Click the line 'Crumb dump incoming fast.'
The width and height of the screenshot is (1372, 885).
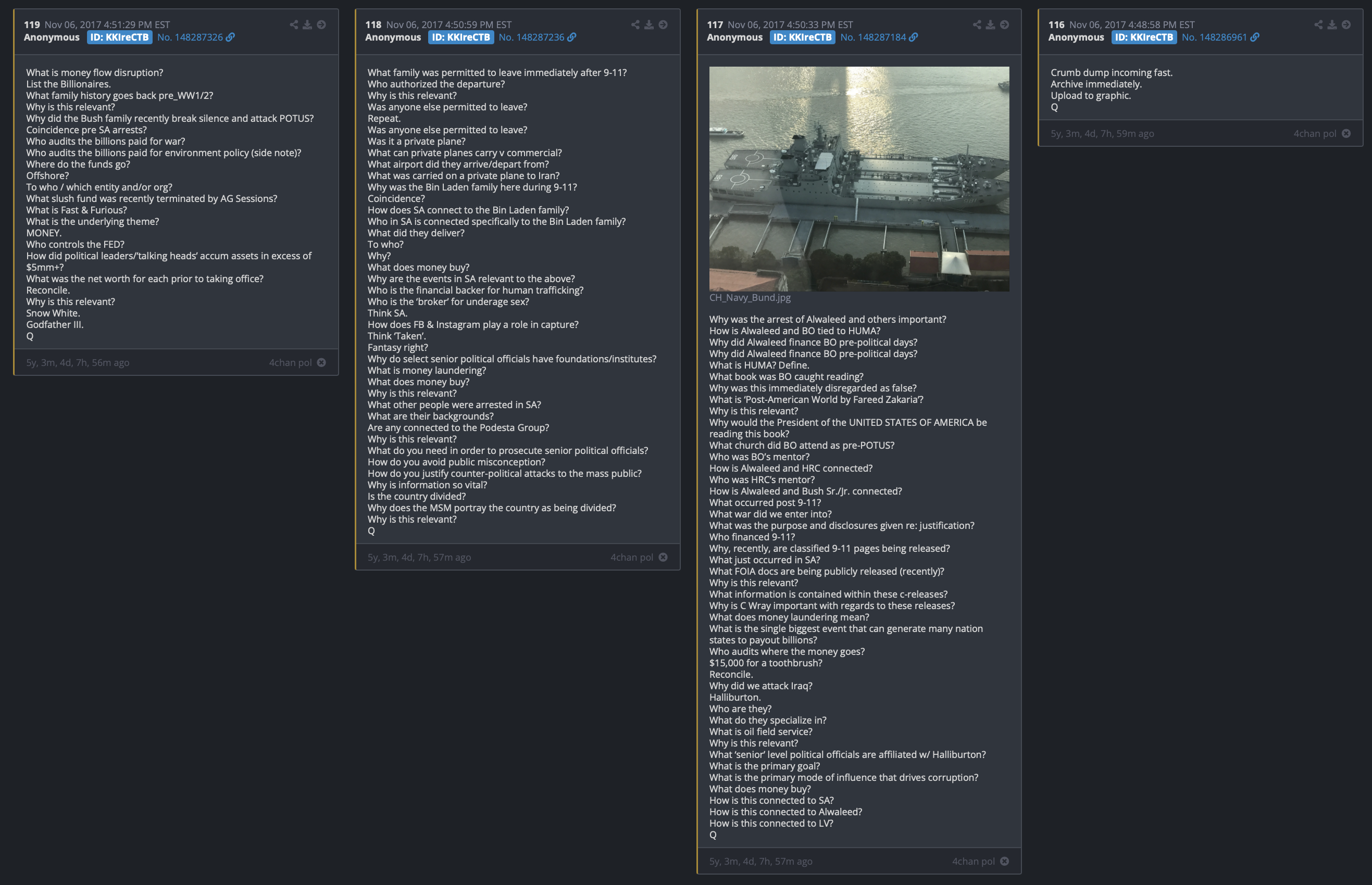click(1112, 72)
